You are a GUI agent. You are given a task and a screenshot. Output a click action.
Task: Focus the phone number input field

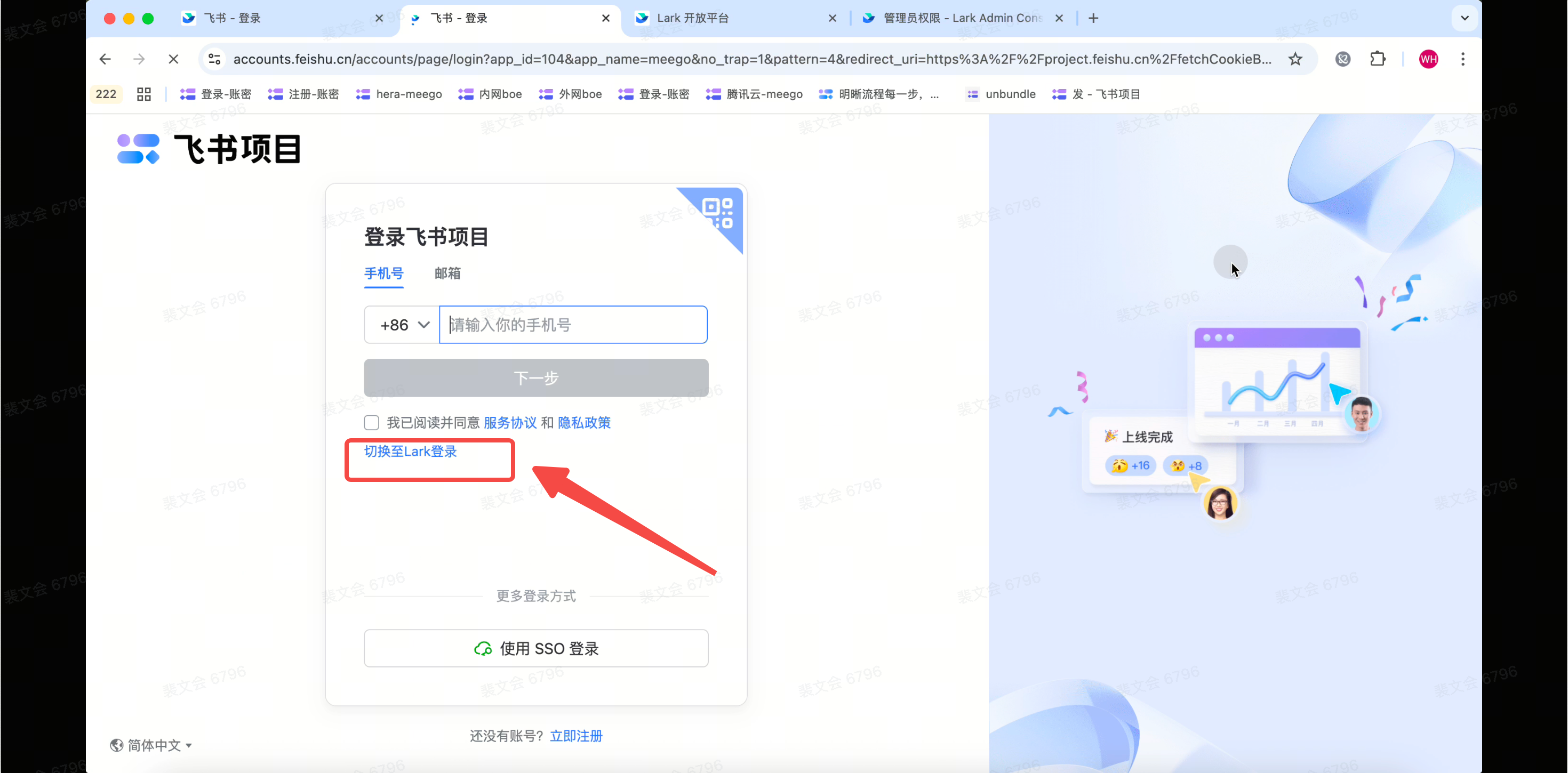(x=573, y=325)
